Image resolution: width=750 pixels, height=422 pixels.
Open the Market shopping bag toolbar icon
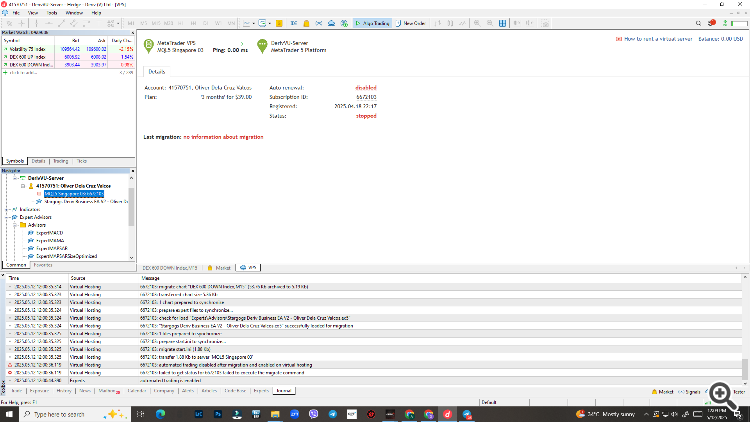click(306, 23)
